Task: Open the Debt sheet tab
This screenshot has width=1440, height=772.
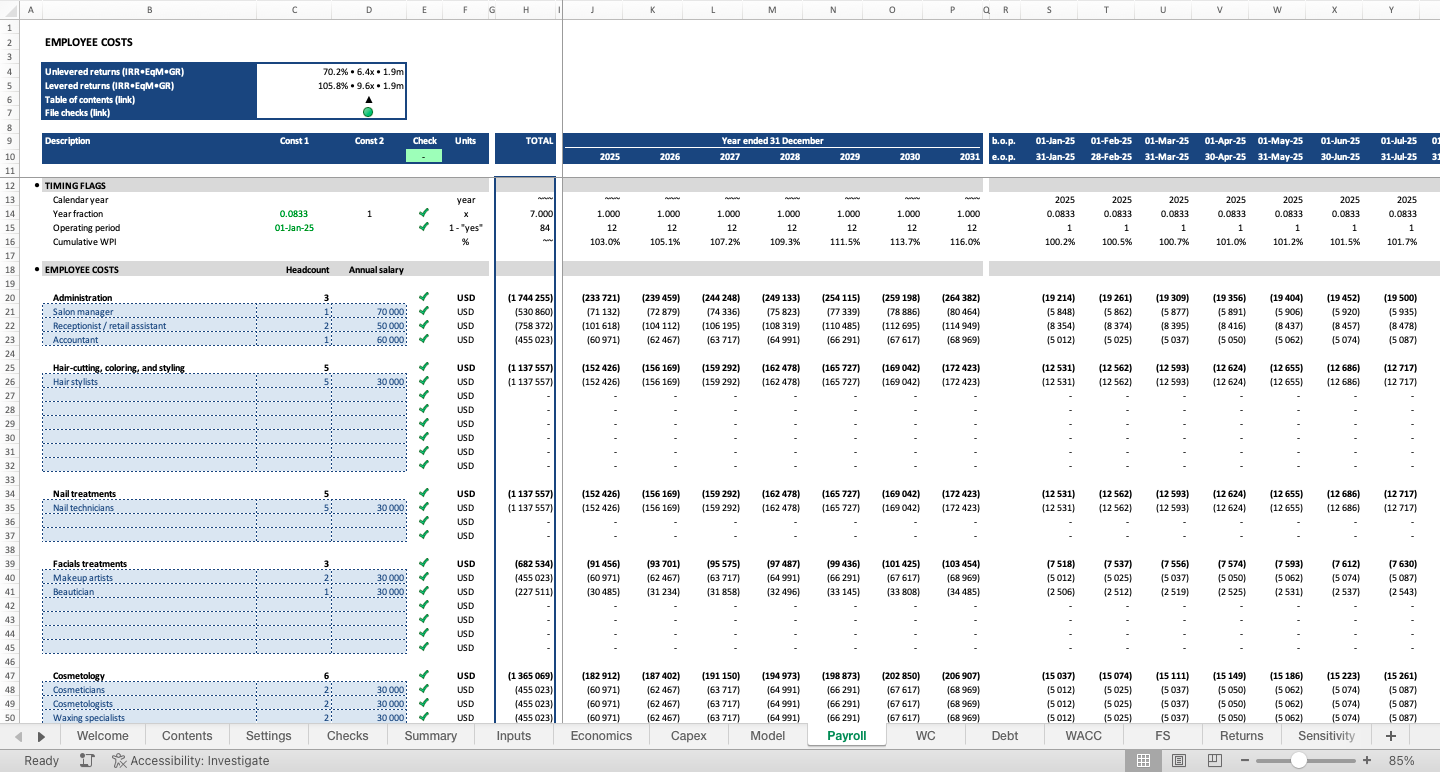Action: [1004, 736]
